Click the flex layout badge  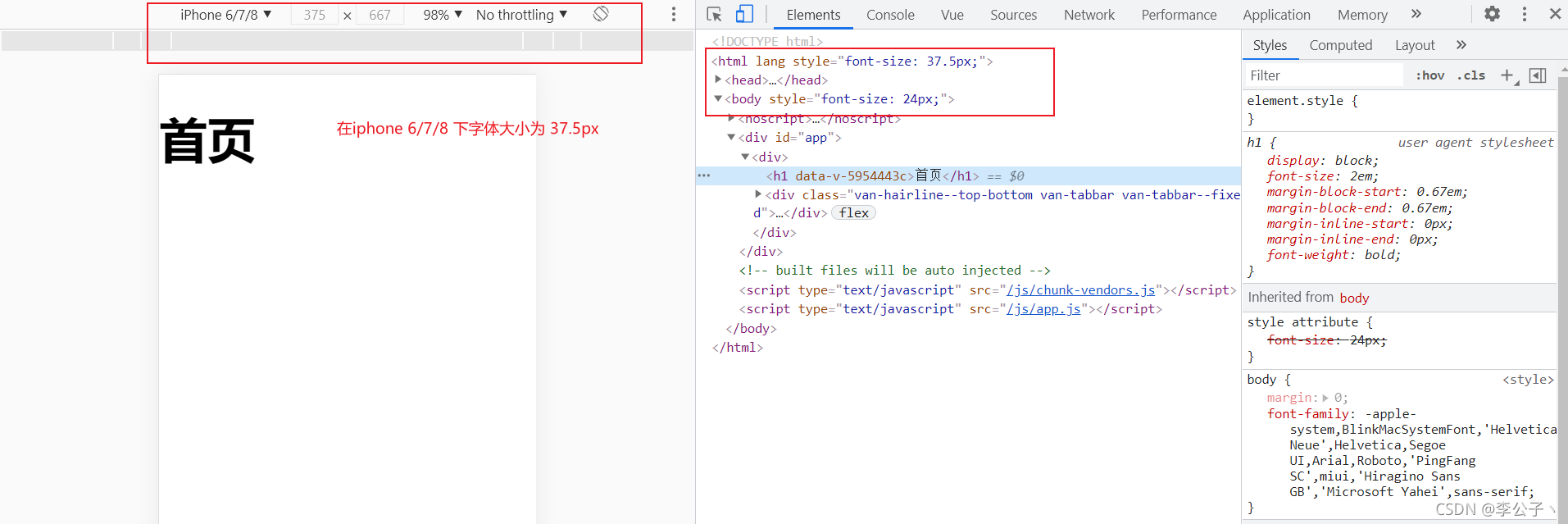tap(853, 212)
